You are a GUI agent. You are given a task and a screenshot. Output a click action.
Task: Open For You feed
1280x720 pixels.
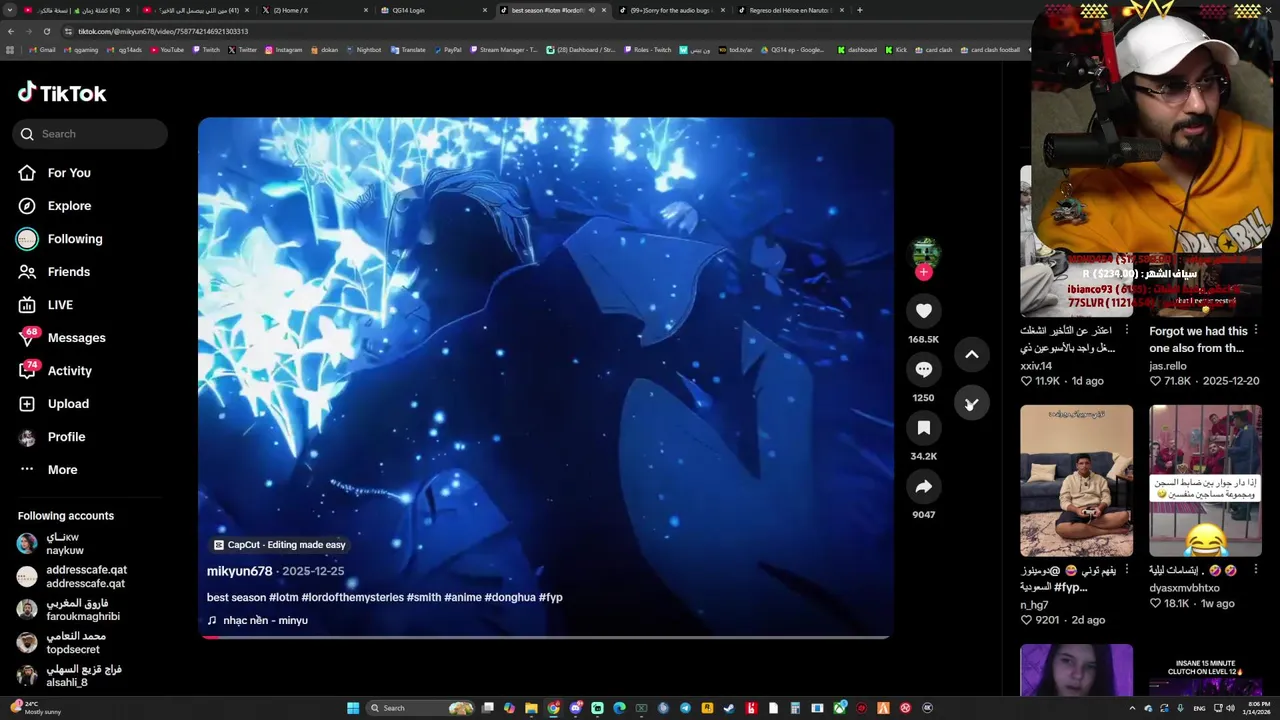[x=69, y=173]
